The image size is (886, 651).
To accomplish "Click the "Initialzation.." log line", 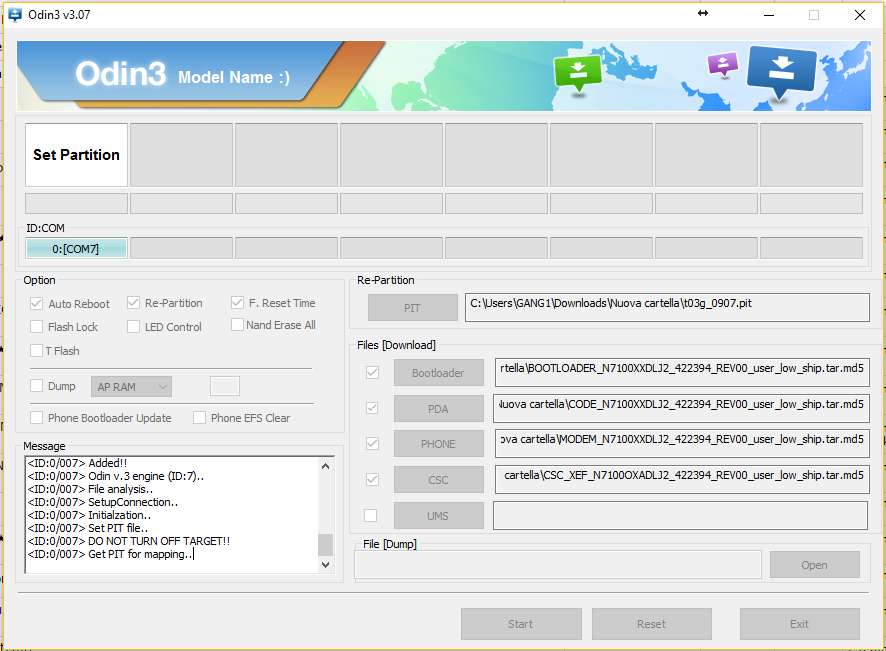I will 89,515.
